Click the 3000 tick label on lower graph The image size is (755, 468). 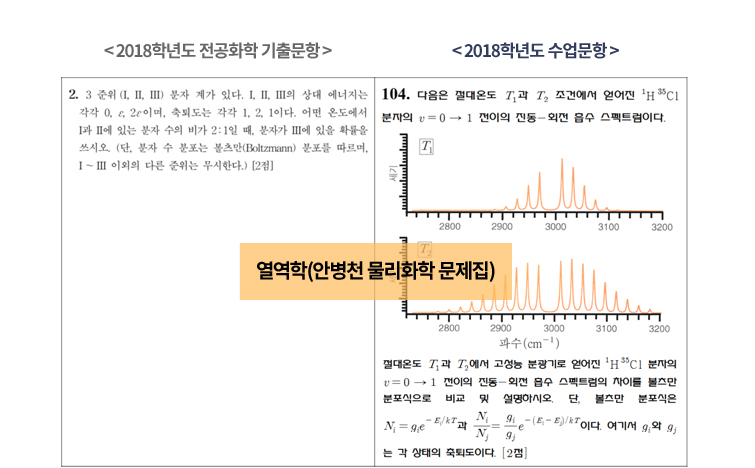tap(555, 327)
